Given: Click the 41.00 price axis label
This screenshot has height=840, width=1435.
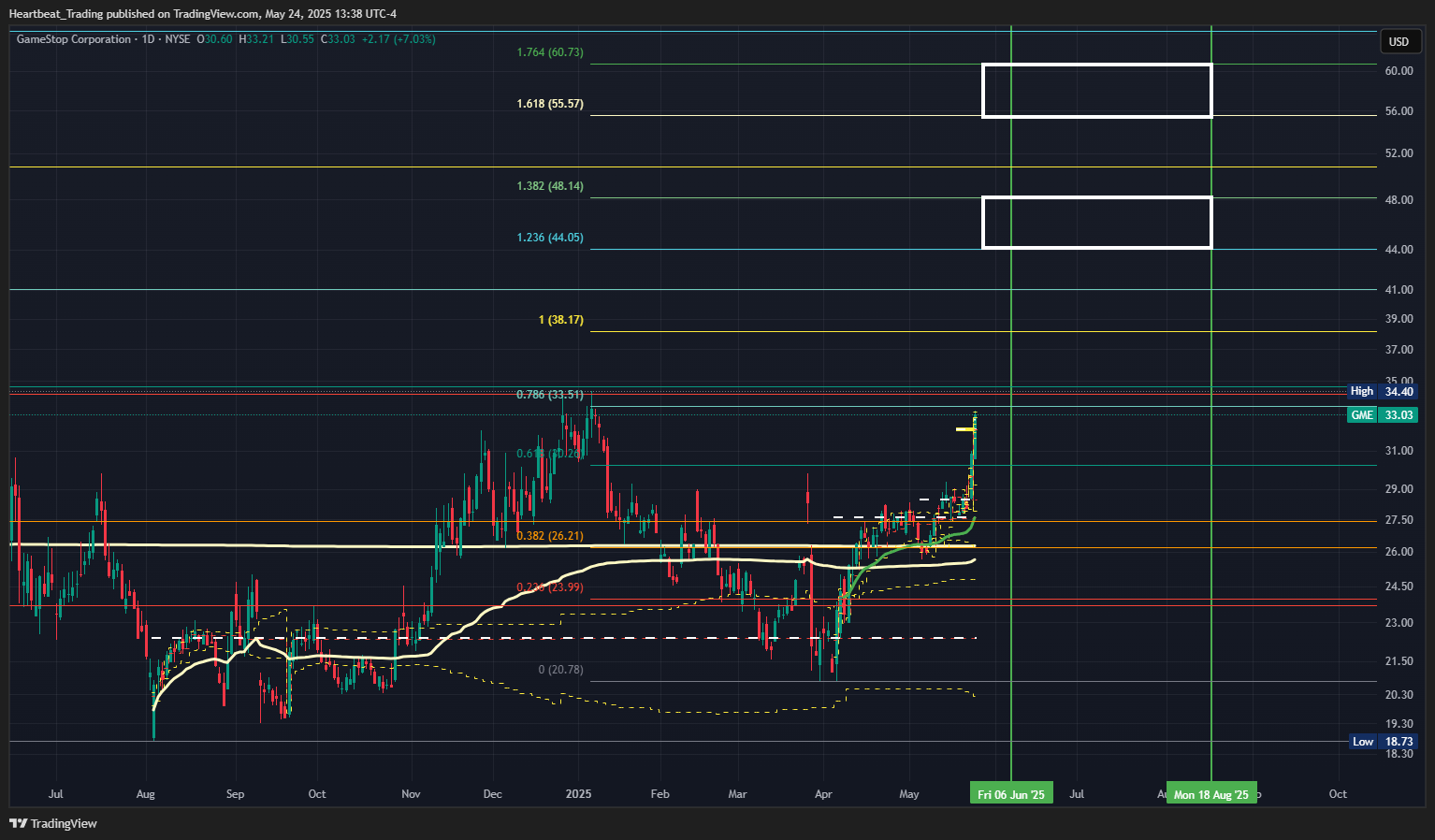Looking at the screenshot, I should click(x=1399, y=290).
